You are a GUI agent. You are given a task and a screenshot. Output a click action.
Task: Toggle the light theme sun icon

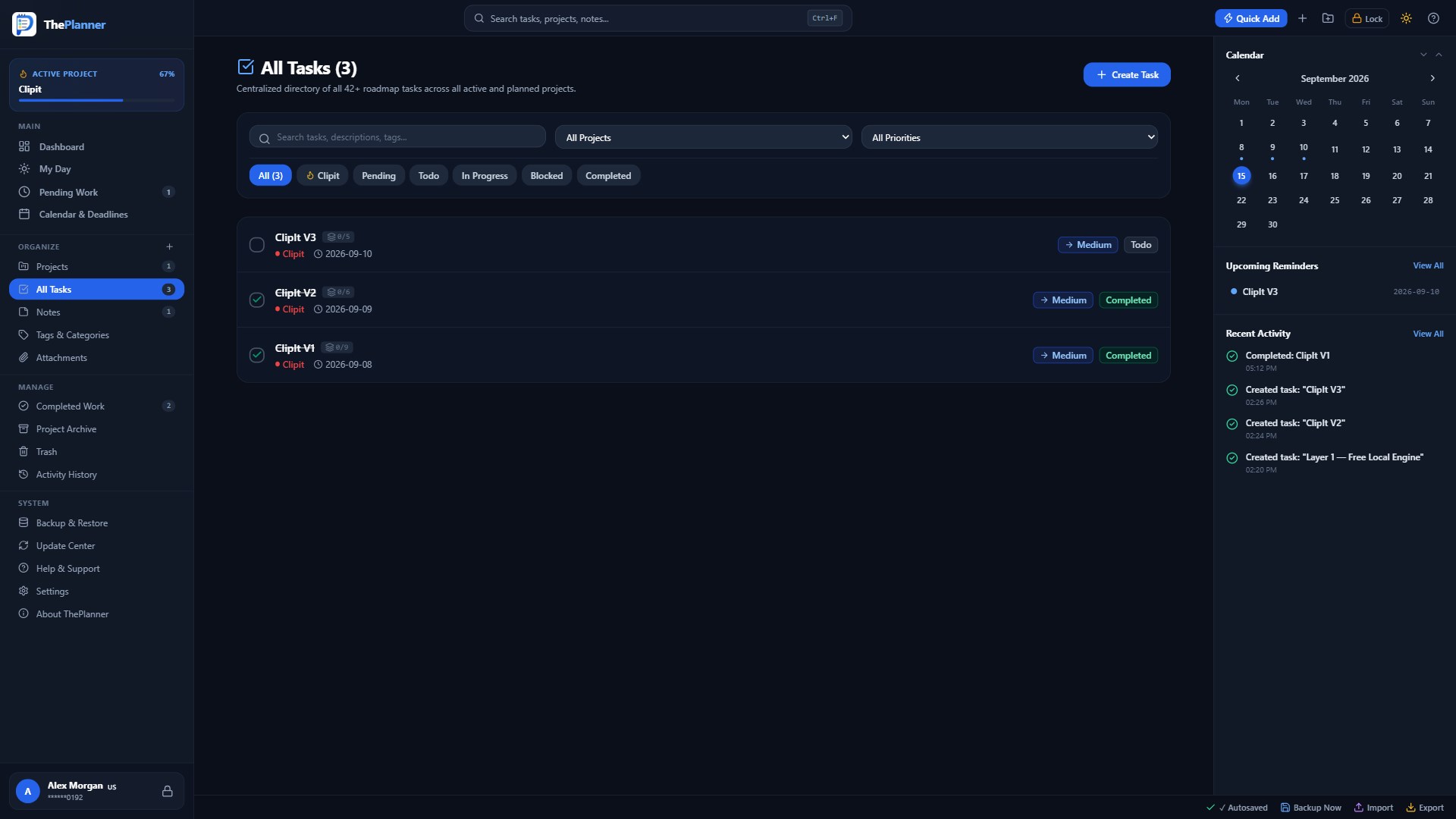(x=1406, y=18)
